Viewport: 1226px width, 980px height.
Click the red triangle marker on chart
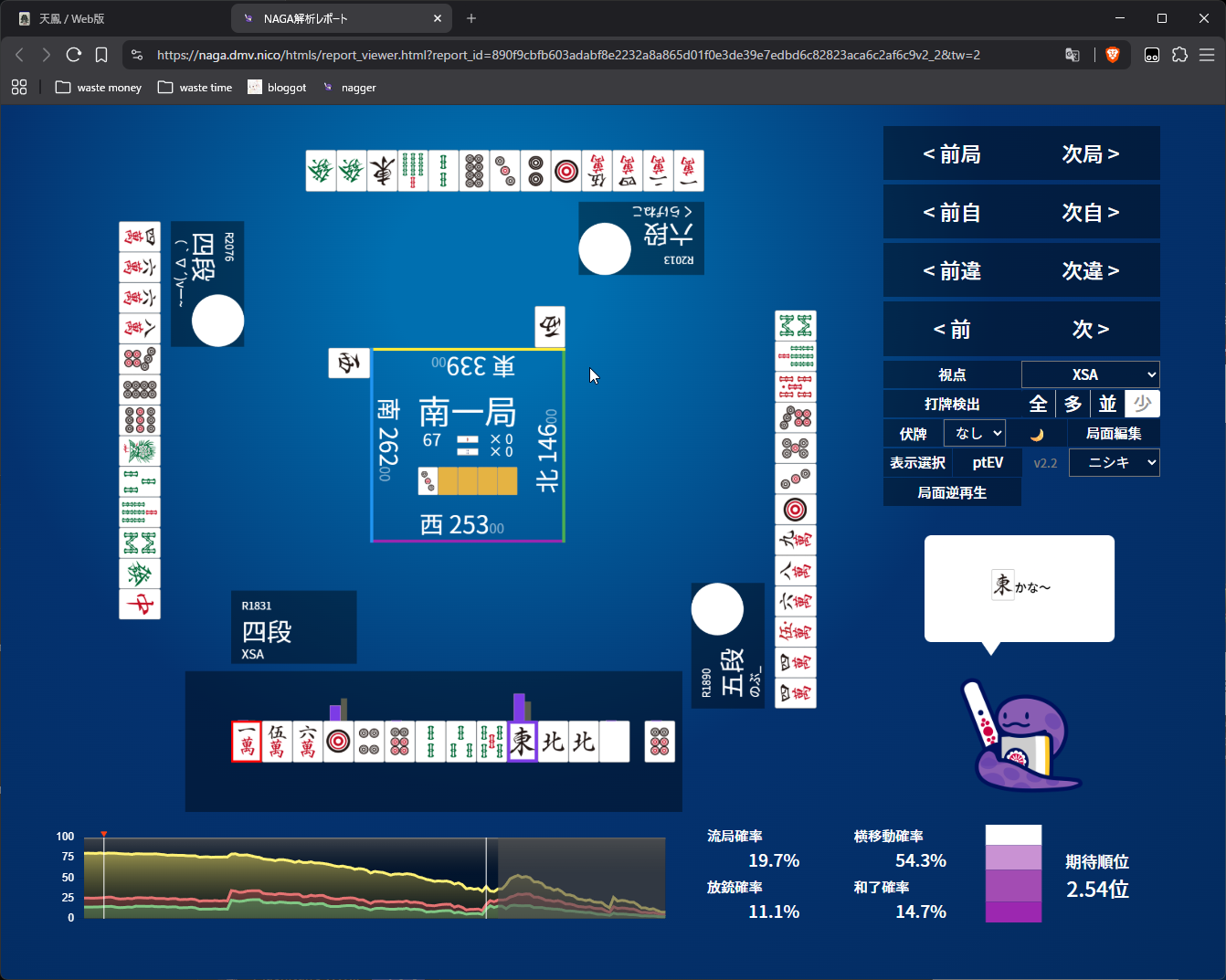coord(104,834)
